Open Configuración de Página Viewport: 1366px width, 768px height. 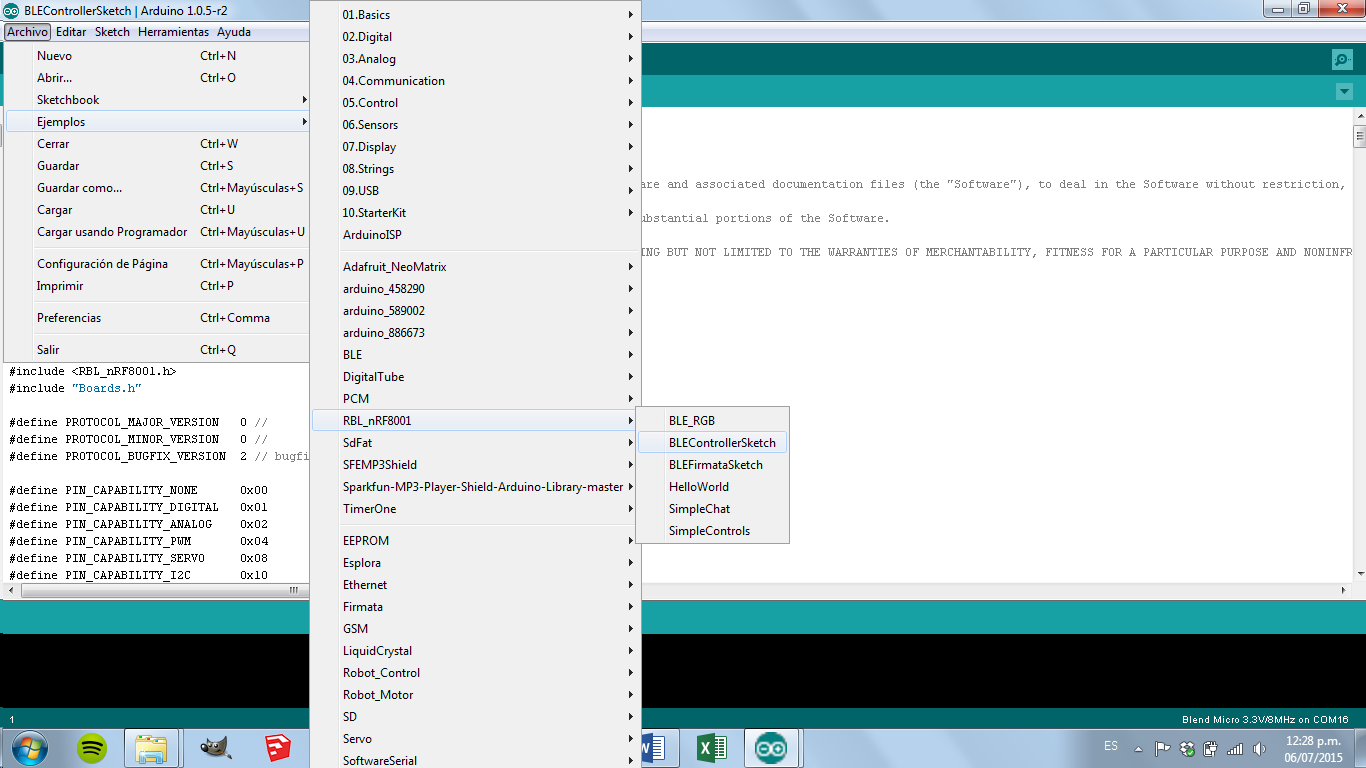(158, 264)
